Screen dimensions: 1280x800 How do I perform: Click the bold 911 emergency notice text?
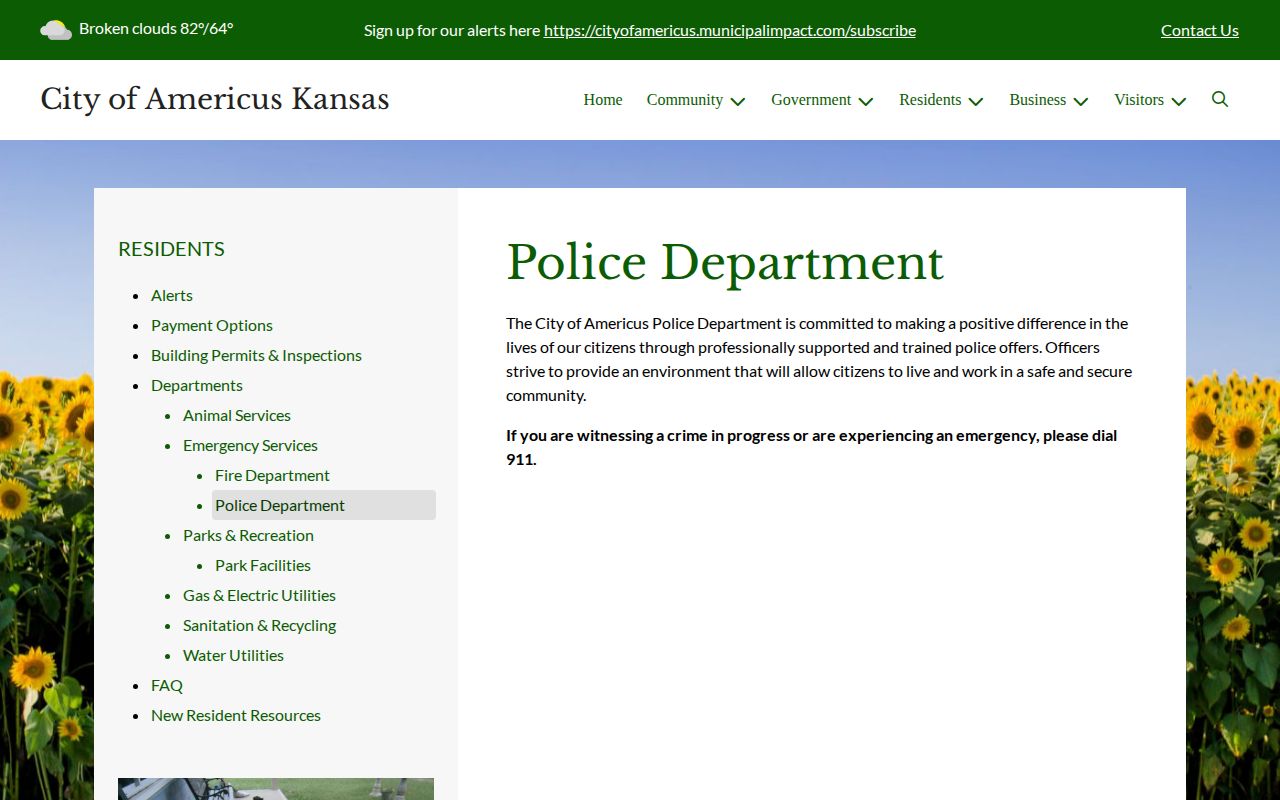[811, 447]
